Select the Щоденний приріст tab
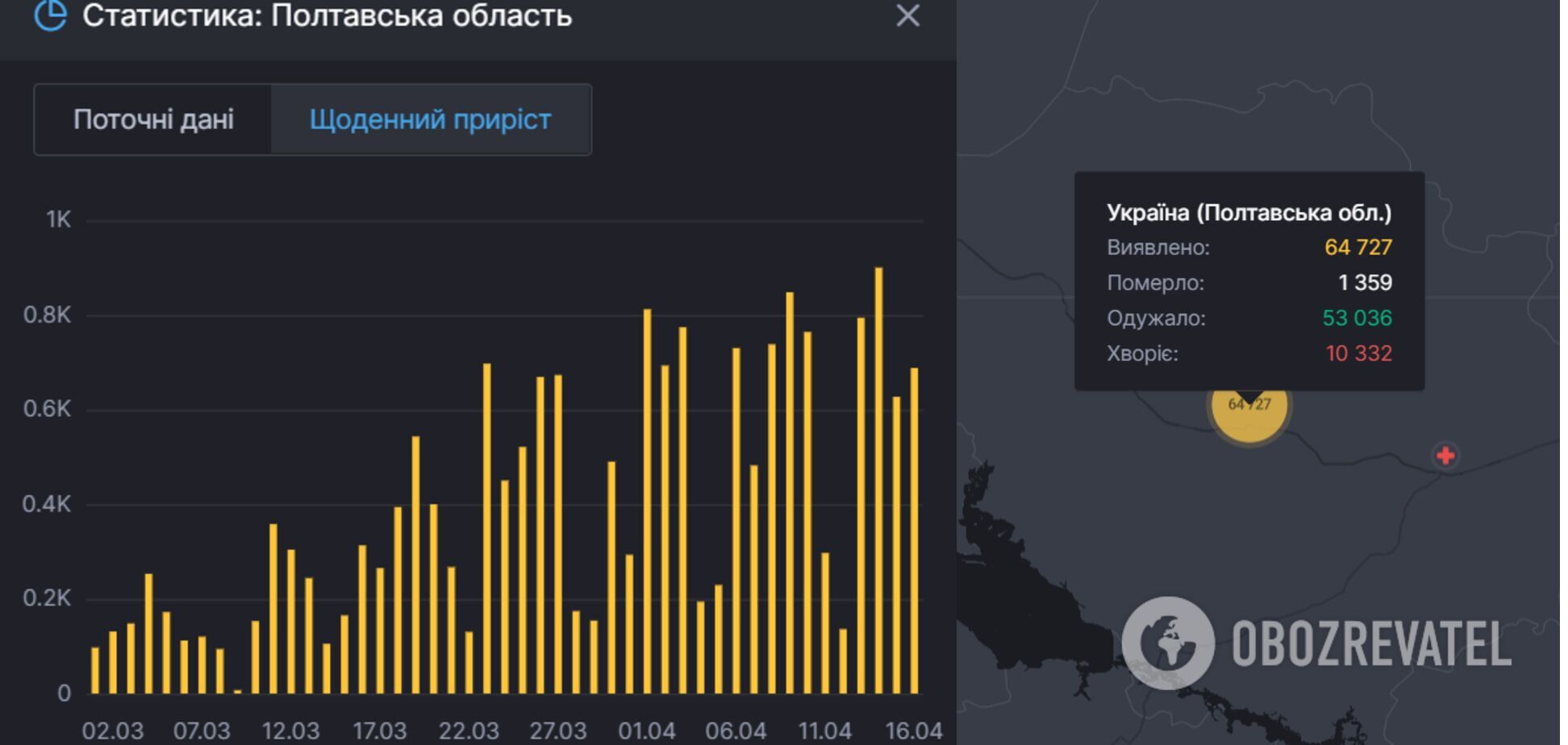The height and width of the screenshot is (745, 1568). point(431,119)
